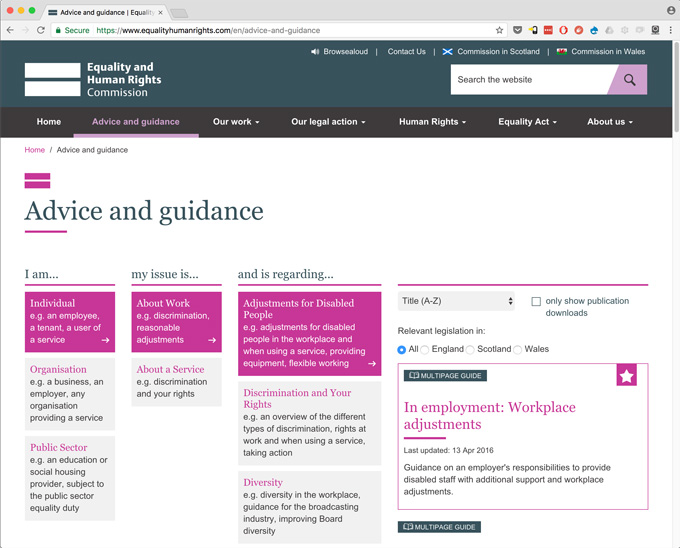The image size is (680, 548).
Task: Click the yellow arrow phone extension icon
Action: coord(533,30)
